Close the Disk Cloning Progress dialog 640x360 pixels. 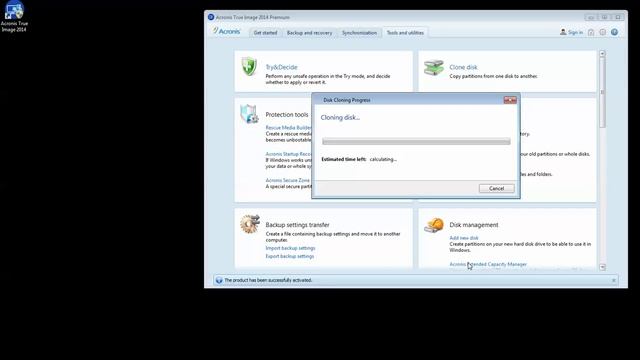click(x=510, y=100)
